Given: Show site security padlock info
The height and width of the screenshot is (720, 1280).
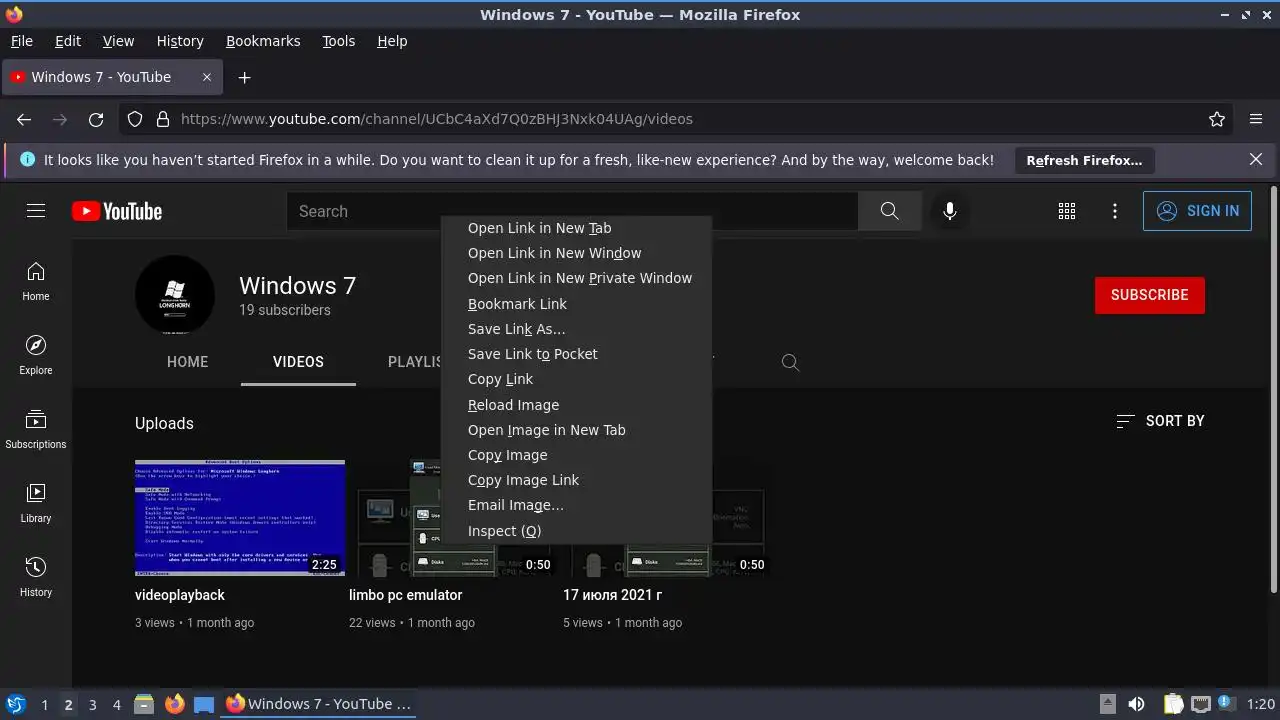Looking at the screenshot, I should (x=163, y=119).
